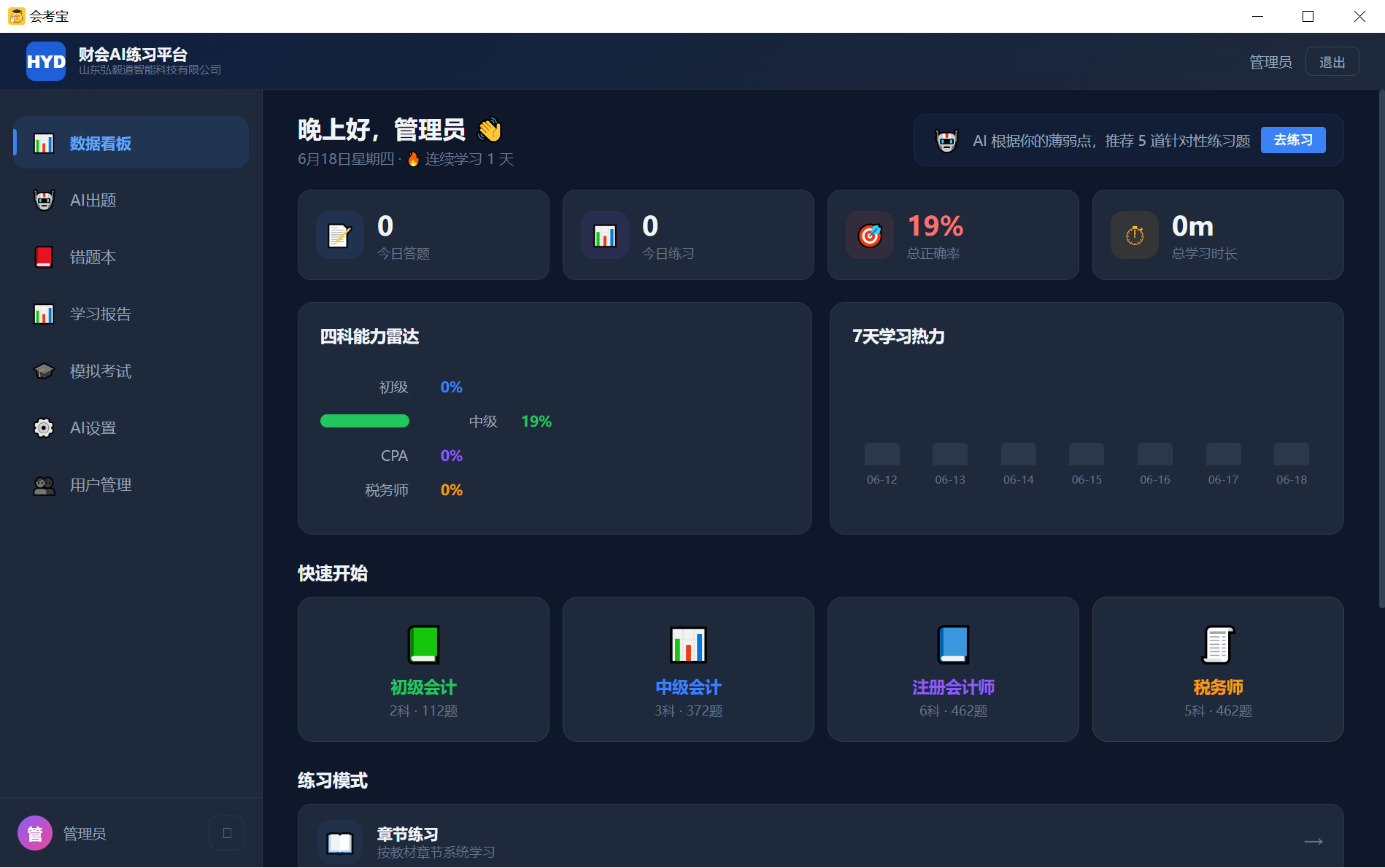Open the 章节练习 practice mode row

coord(820,837)
